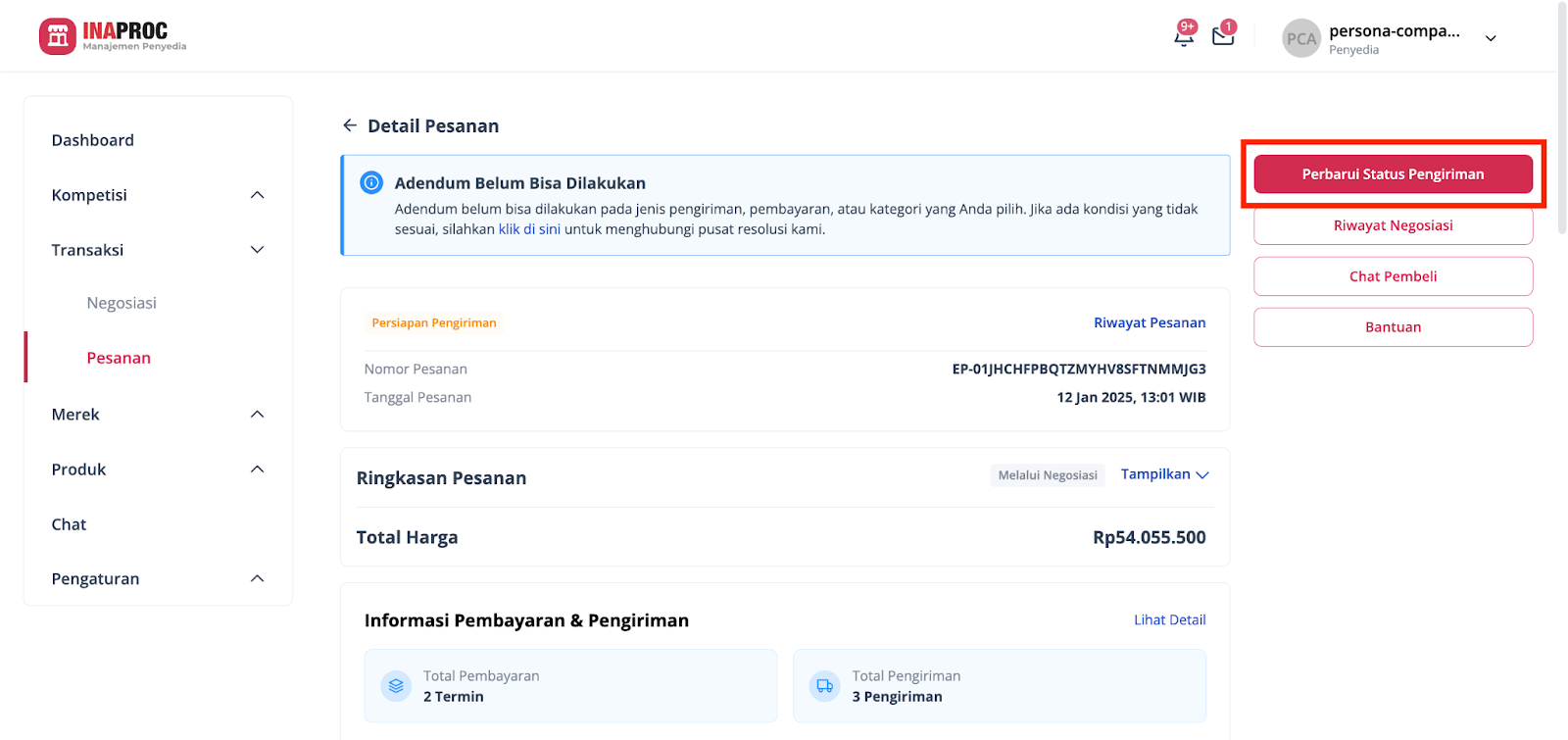Select Negosiasi under Transaksi
This screenshot has width=1568, height=740.
[122, 303]
